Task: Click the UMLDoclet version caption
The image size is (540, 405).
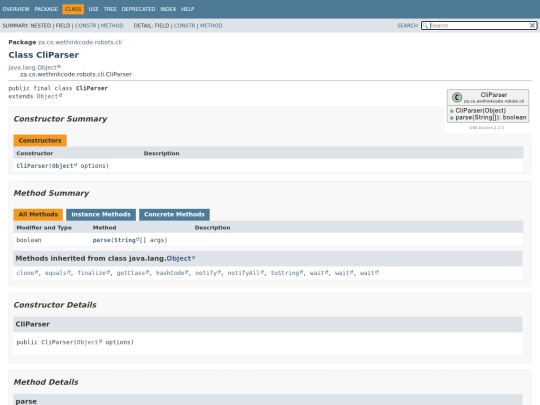Action: [486, 127]
